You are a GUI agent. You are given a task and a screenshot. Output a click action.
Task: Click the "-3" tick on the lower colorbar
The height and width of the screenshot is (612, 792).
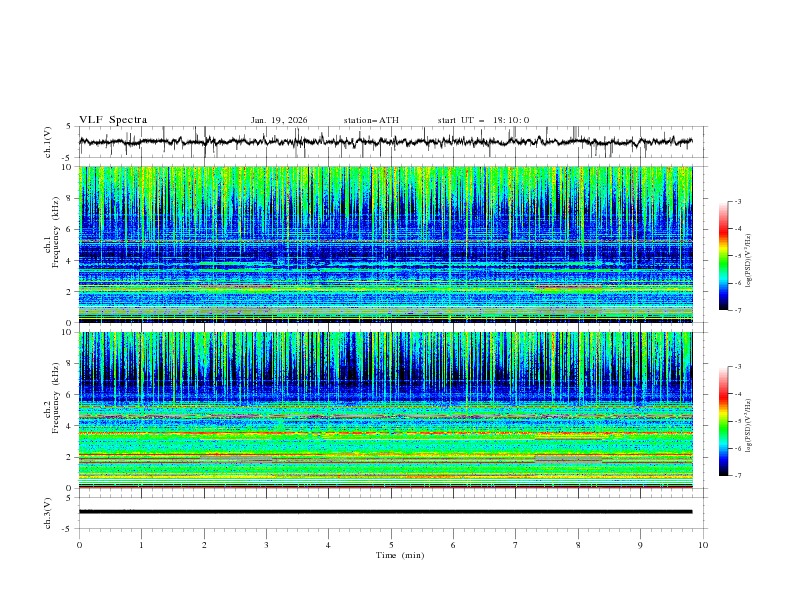[738, 367]
